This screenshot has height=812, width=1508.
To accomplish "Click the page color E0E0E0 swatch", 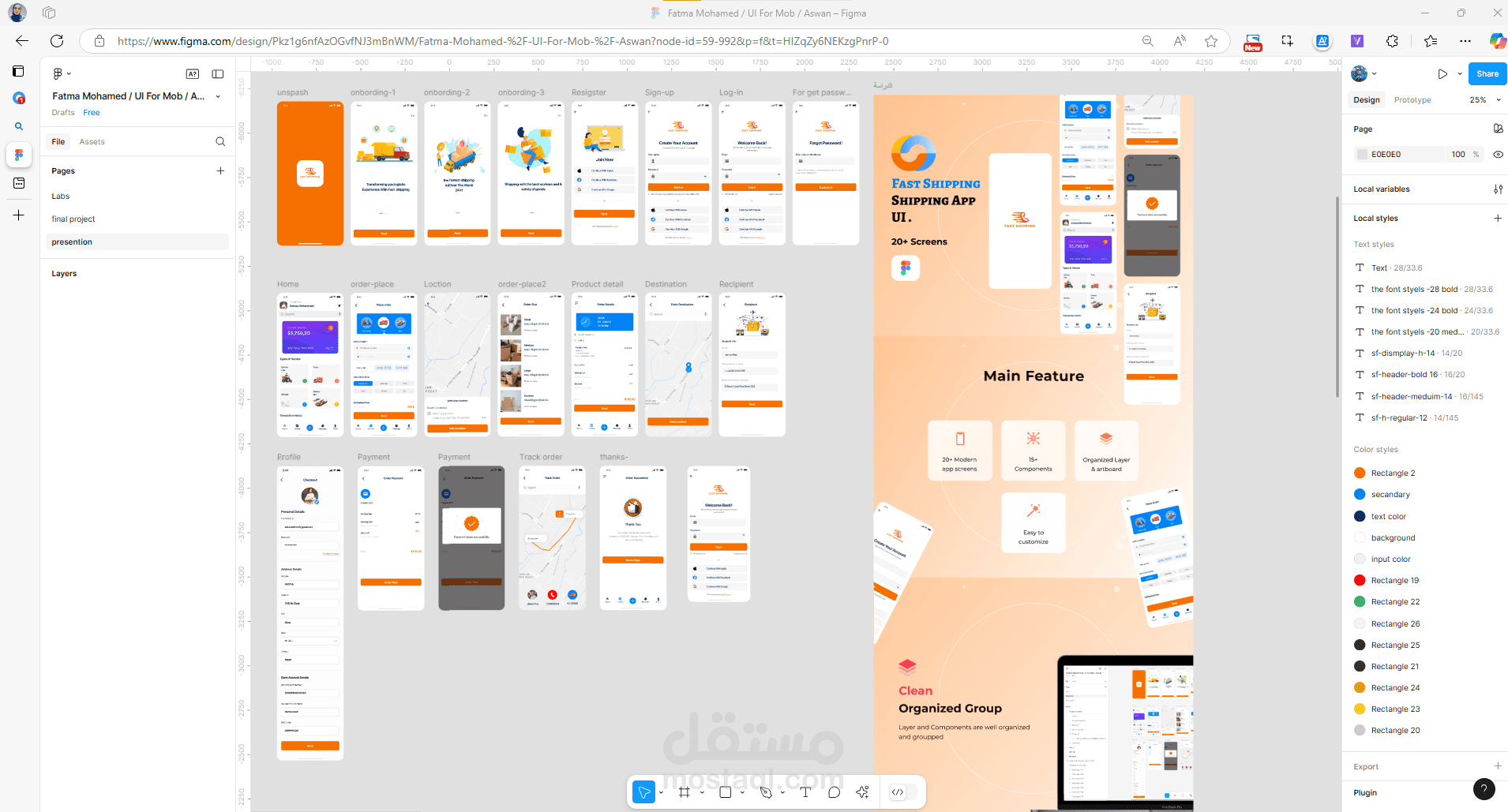I will [x=1362, y=155].
